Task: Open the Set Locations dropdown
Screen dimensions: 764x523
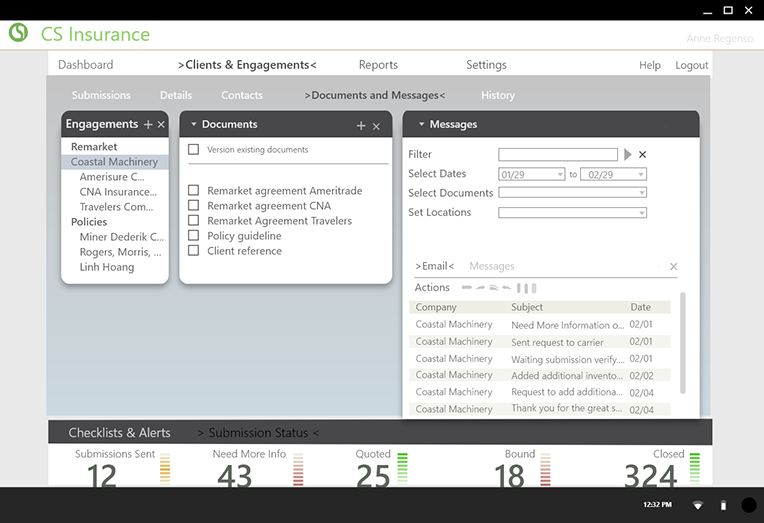Action: pos(572,213)
